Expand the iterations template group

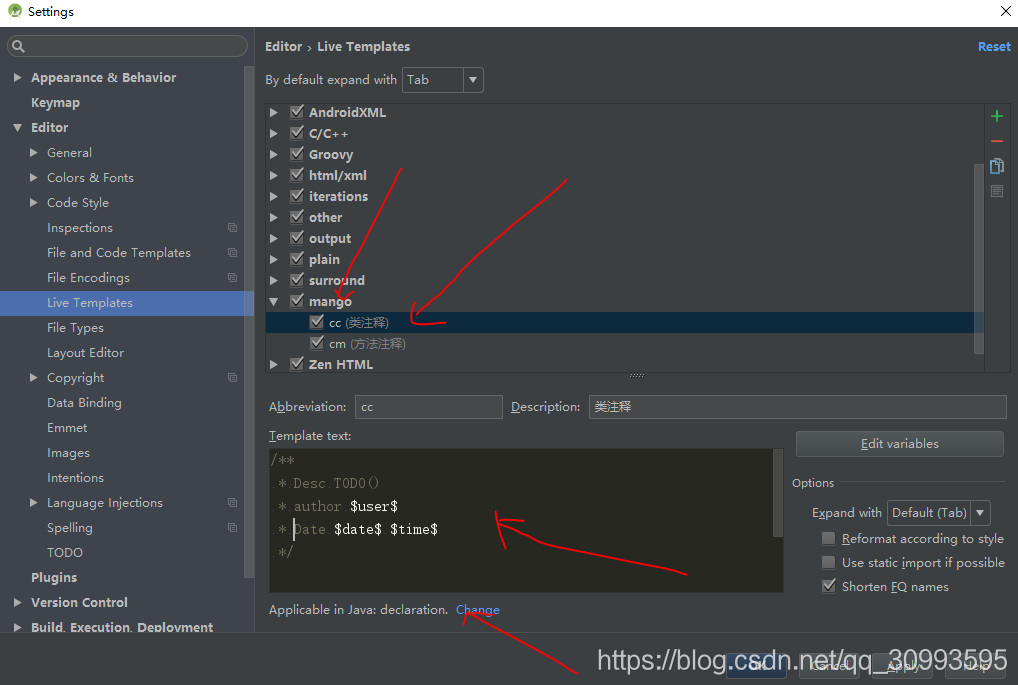coord(274,196)
